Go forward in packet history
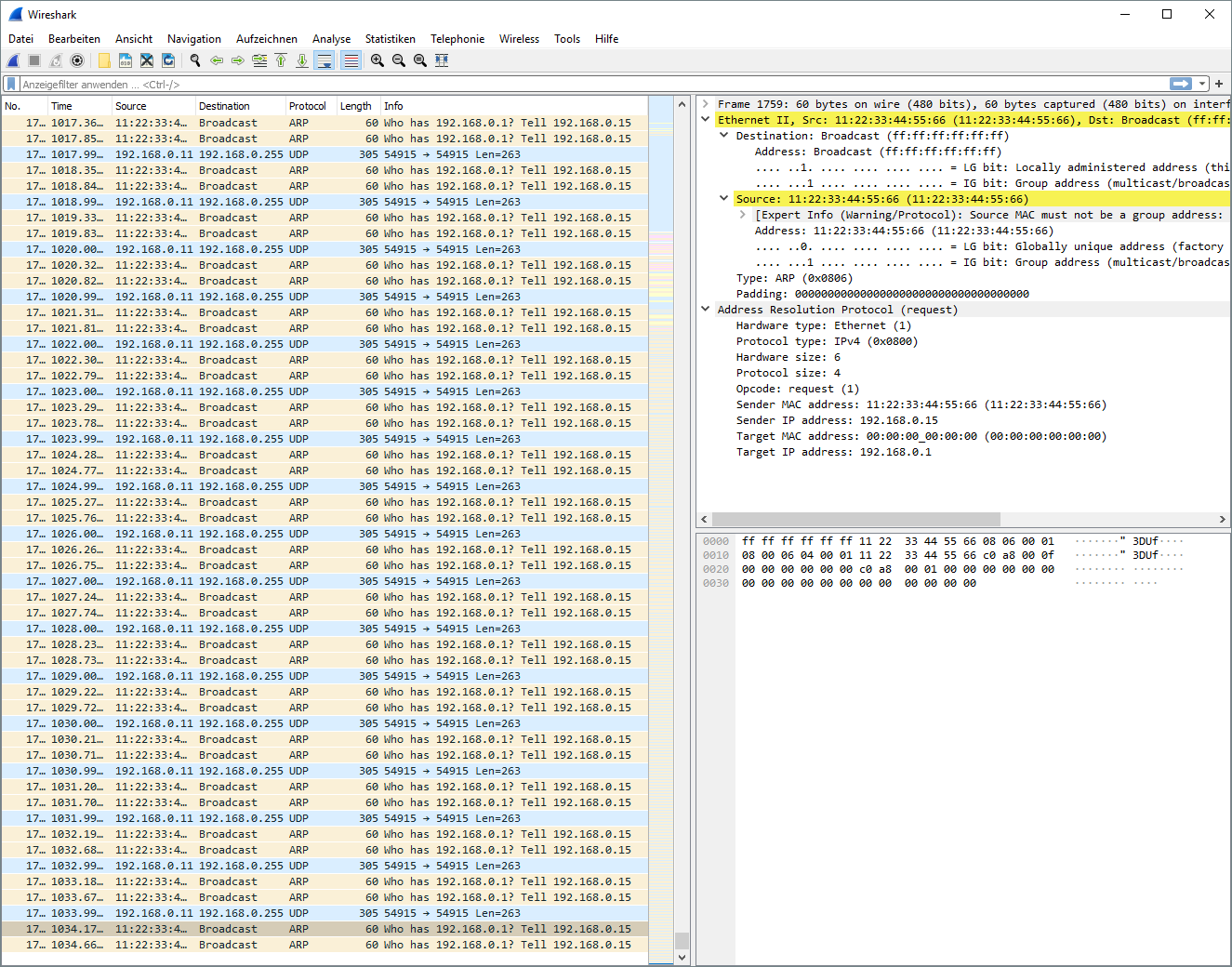 [x=238, y=60]
